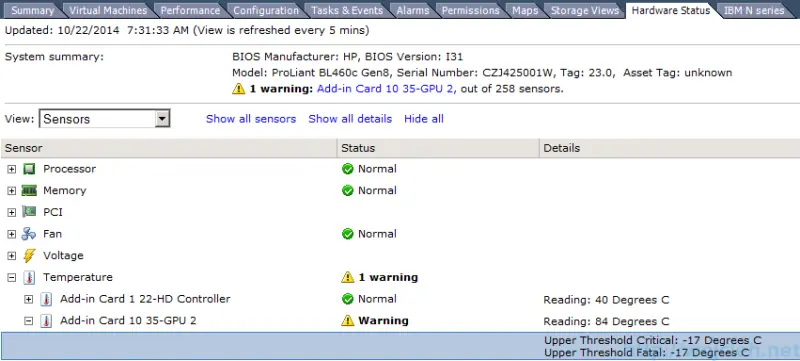Select the Temperature row label
This screenshot has width=800, height=361.
point(78,277)
